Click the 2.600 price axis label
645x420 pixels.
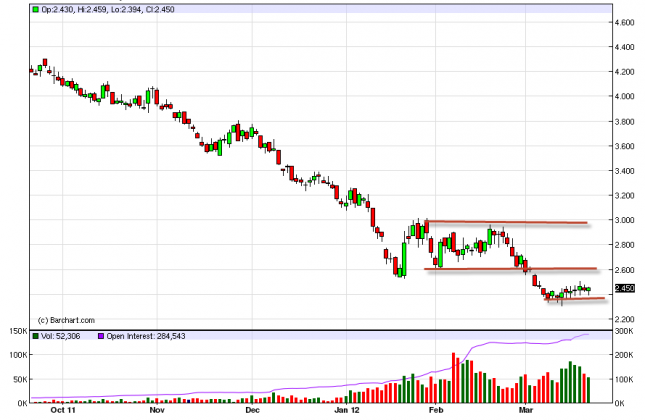tap(624, 270)
